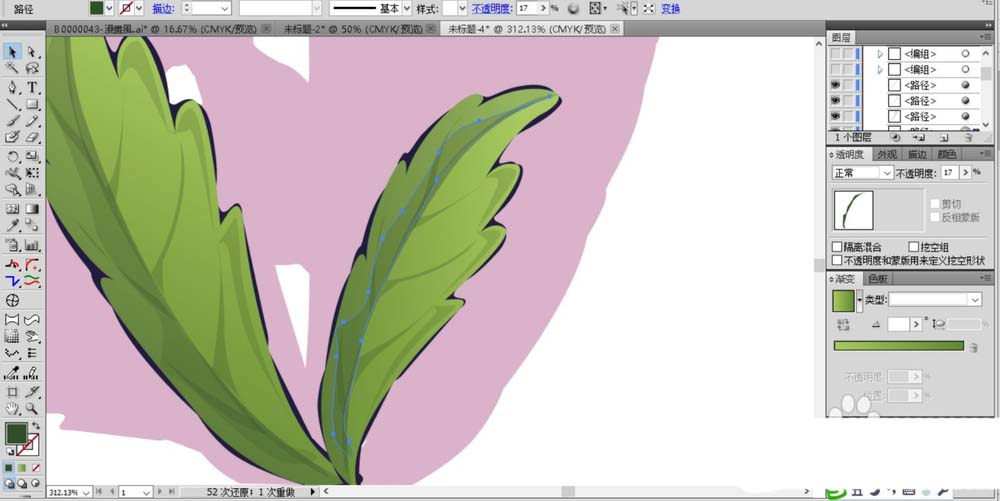Switch to the 未标题-2* document tab
This screenshot has height=501, width=1000.
click(353, 29)
